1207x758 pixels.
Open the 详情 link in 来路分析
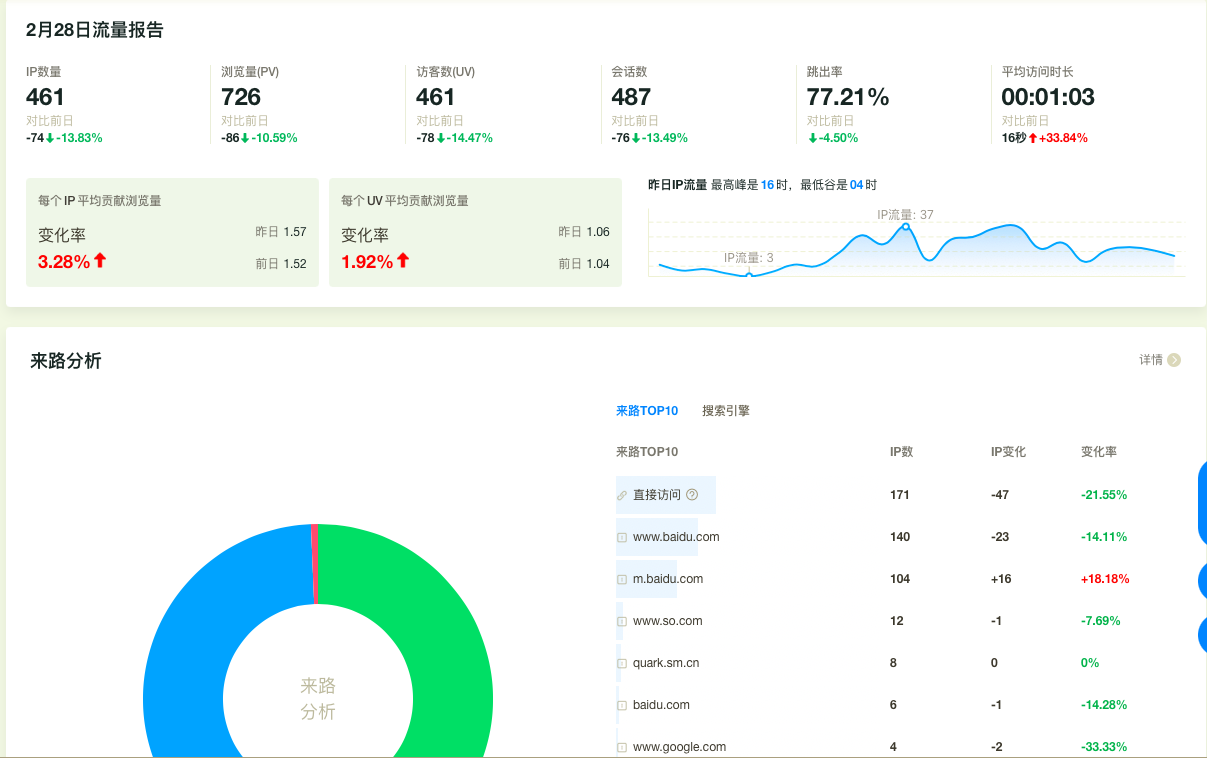pos(1151,360)
